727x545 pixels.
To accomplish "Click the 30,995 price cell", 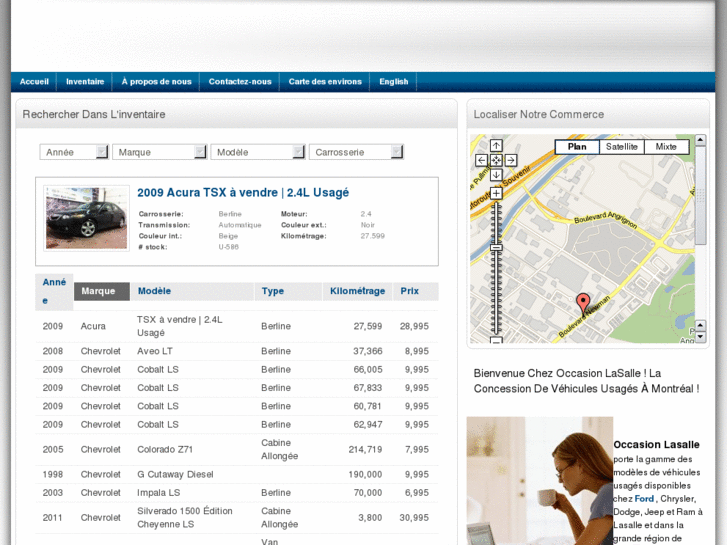I will [414, 518].
